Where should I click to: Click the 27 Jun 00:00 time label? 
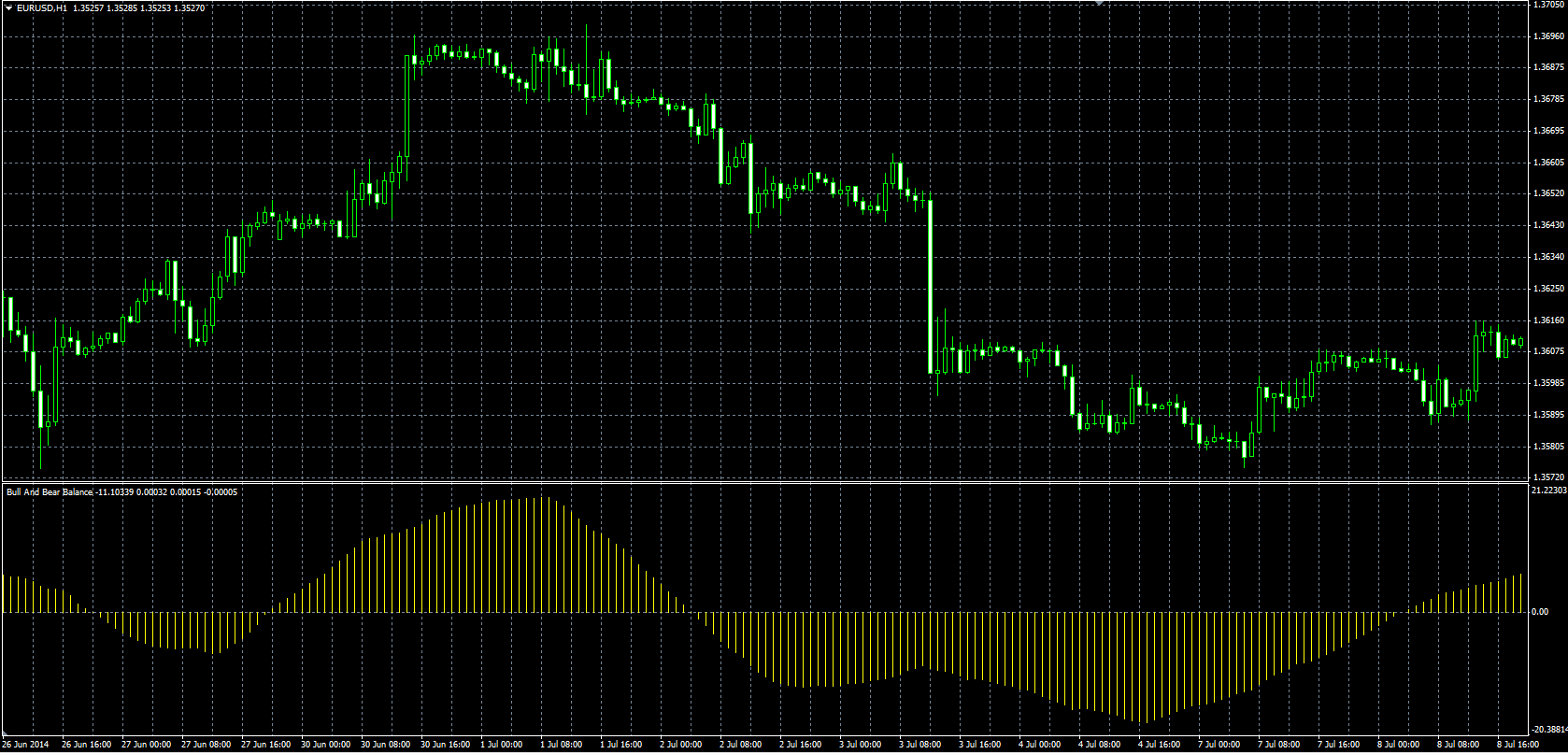coord(146,745)
